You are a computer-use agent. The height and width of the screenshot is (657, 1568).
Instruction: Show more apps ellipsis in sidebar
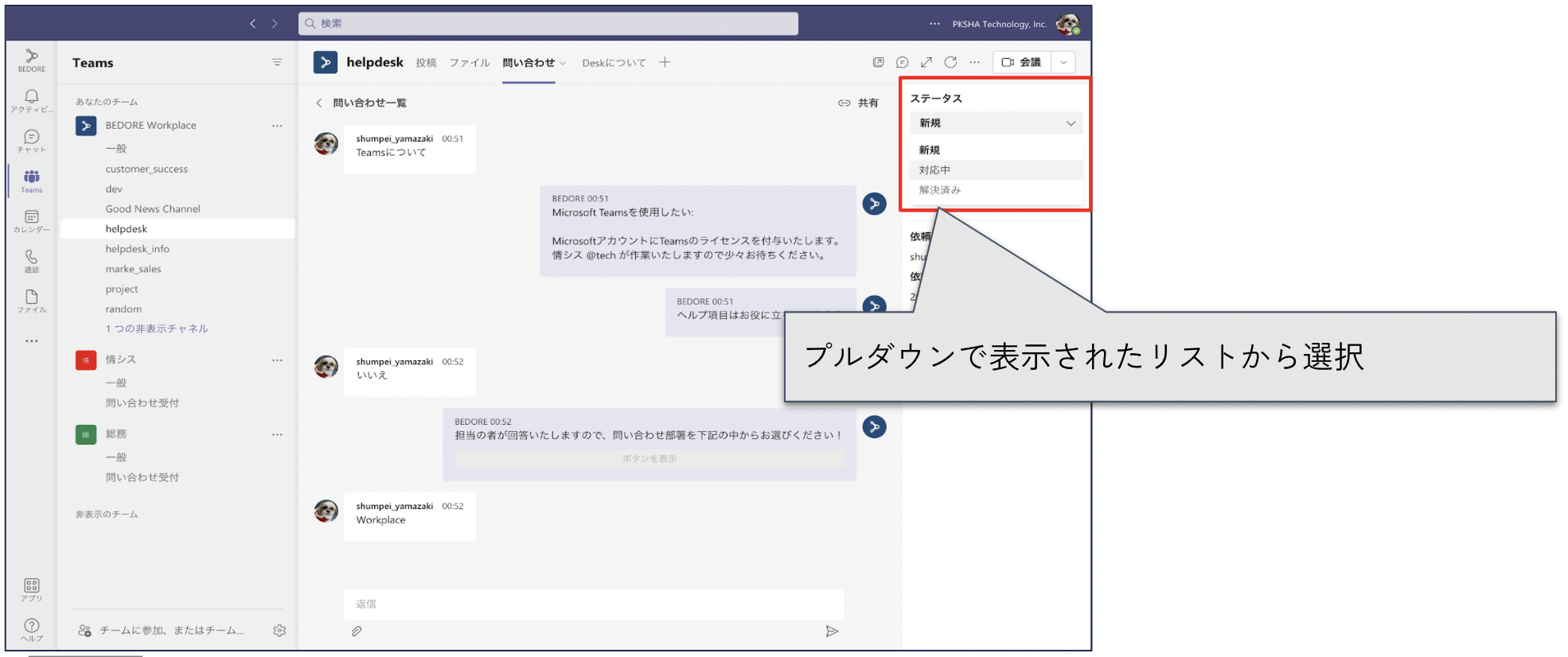pyautogui.click(x=32, y=340)
